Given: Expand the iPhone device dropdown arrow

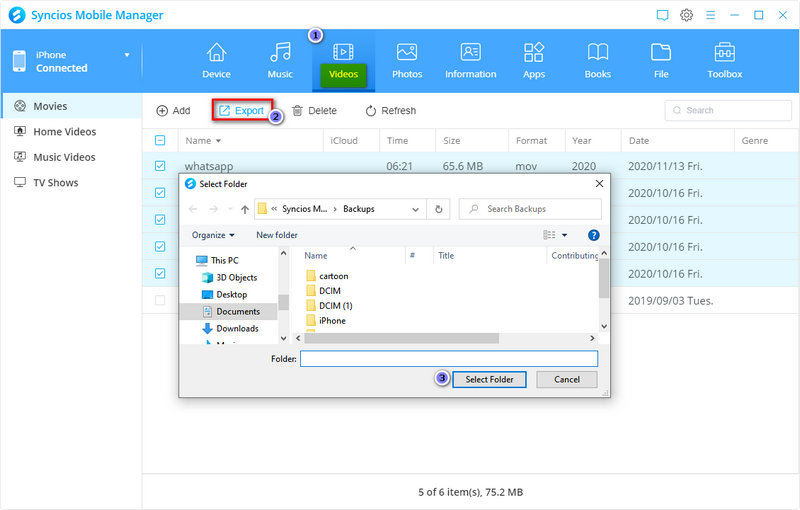Looking at the screenshot, I should pos(127,55).
